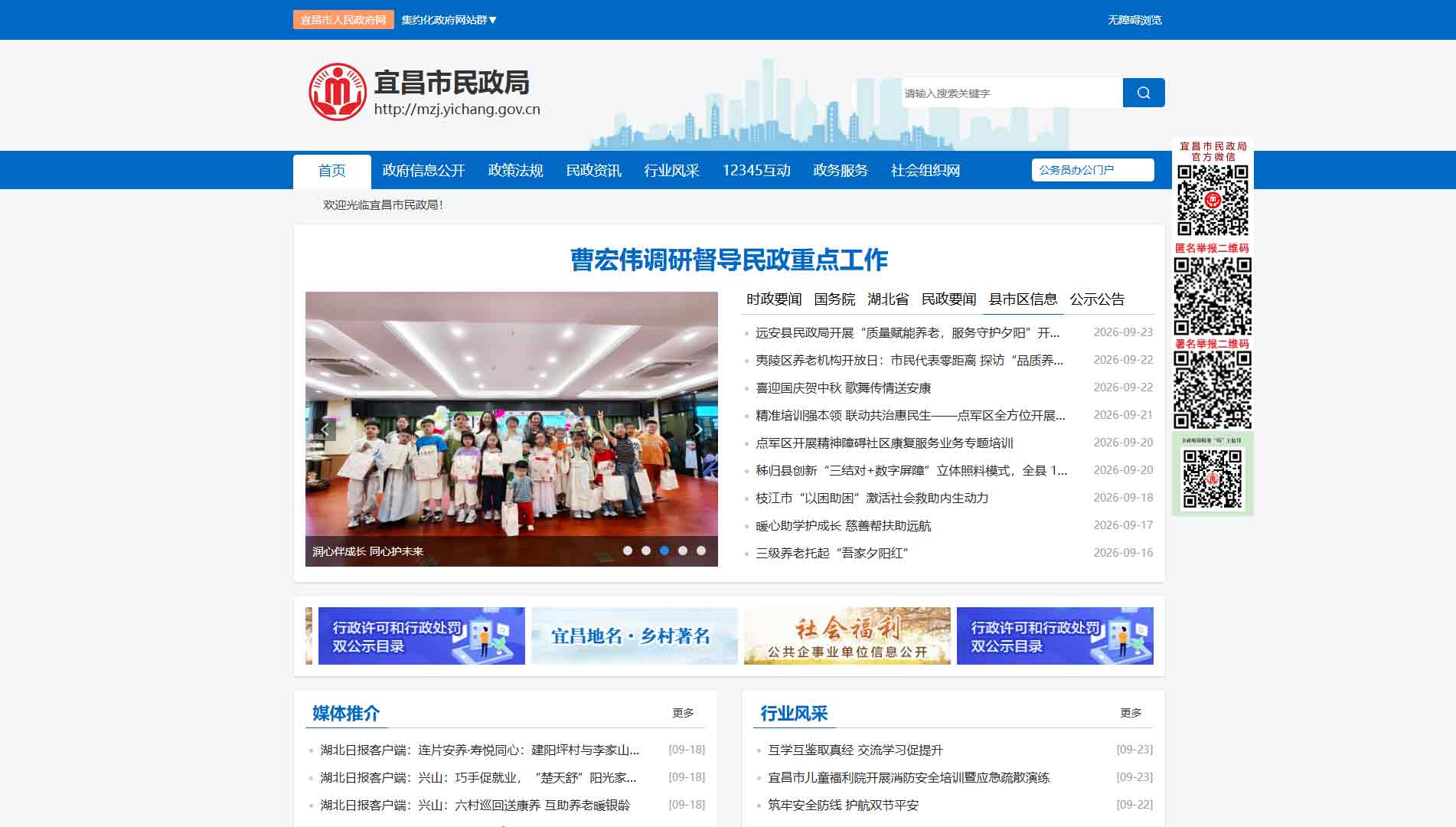Viewport: 1456px width, 827px height.
Task: Click 更多 in 行业风采 section
Action: [x=1131, y=713]
